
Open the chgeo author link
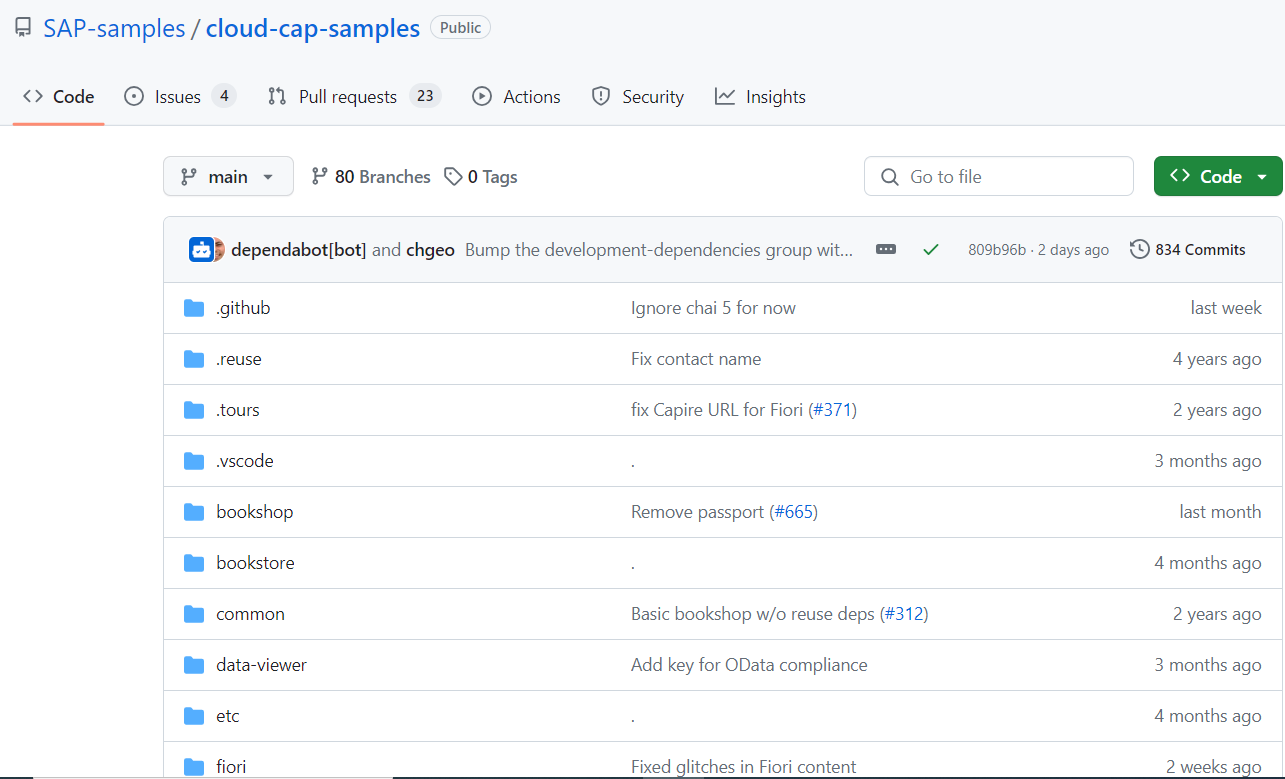pyautogui.click(x=431, y=250)
